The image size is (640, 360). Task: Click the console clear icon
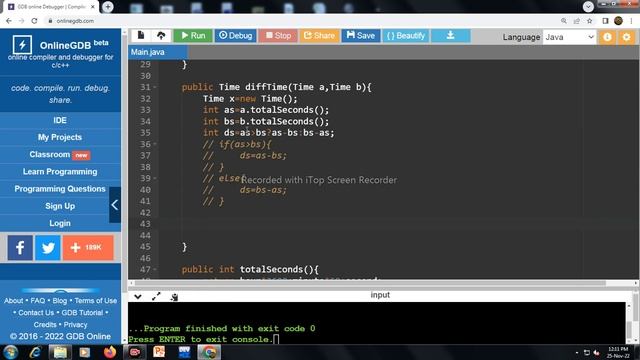(174, 297)
